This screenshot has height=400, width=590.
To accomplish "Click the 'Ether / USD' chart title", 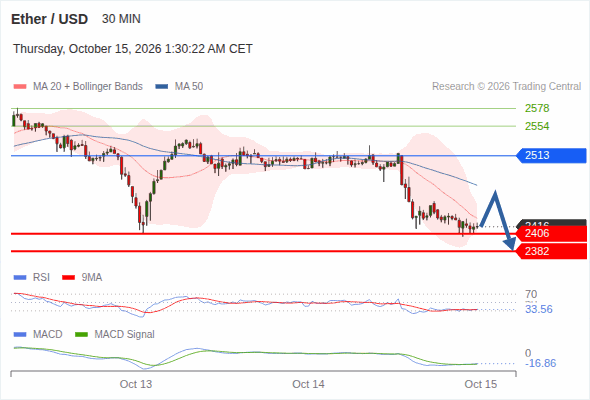I will coord(49,19).
